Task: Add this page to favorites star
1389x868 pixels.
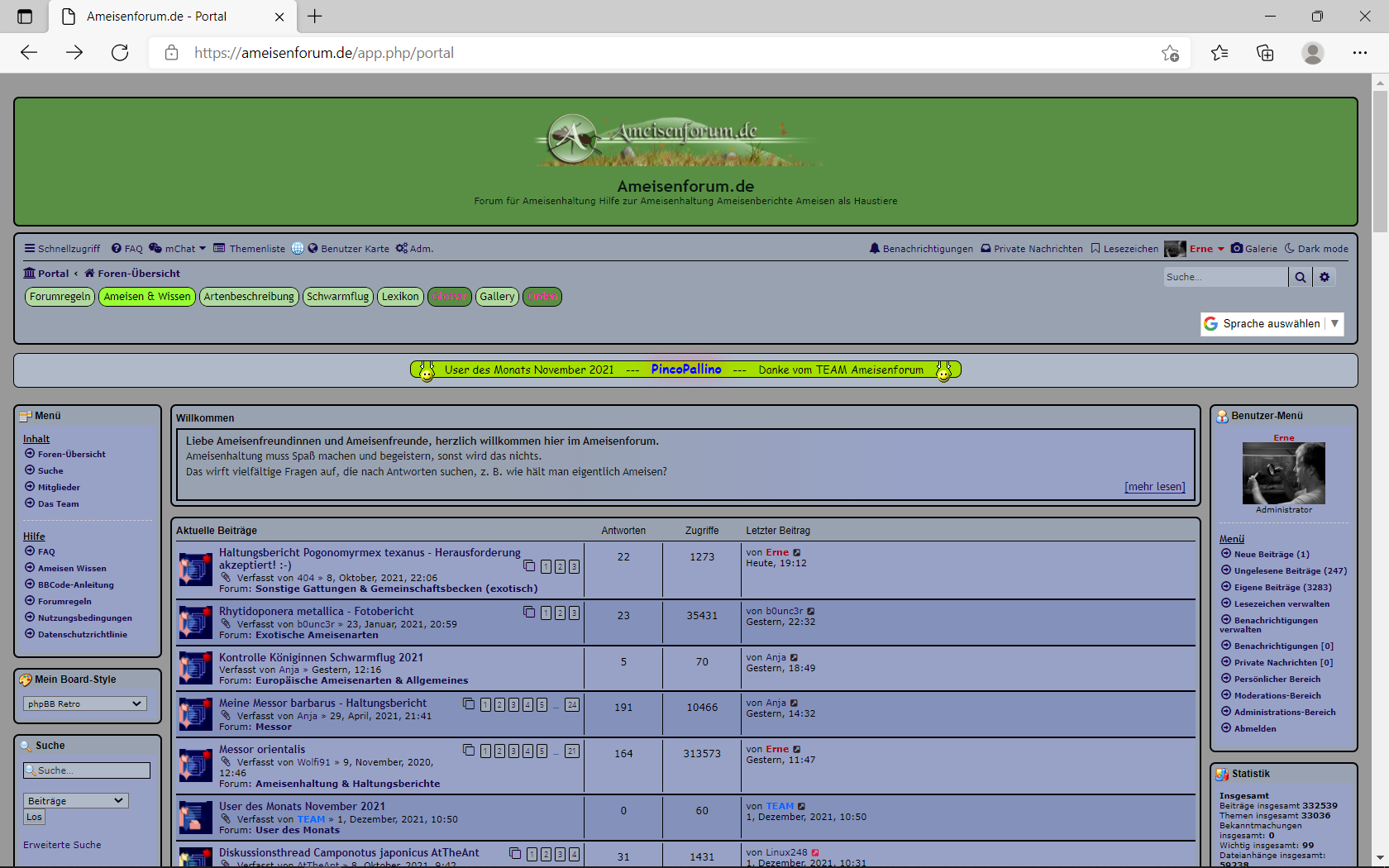Action: coord(1170,53)
